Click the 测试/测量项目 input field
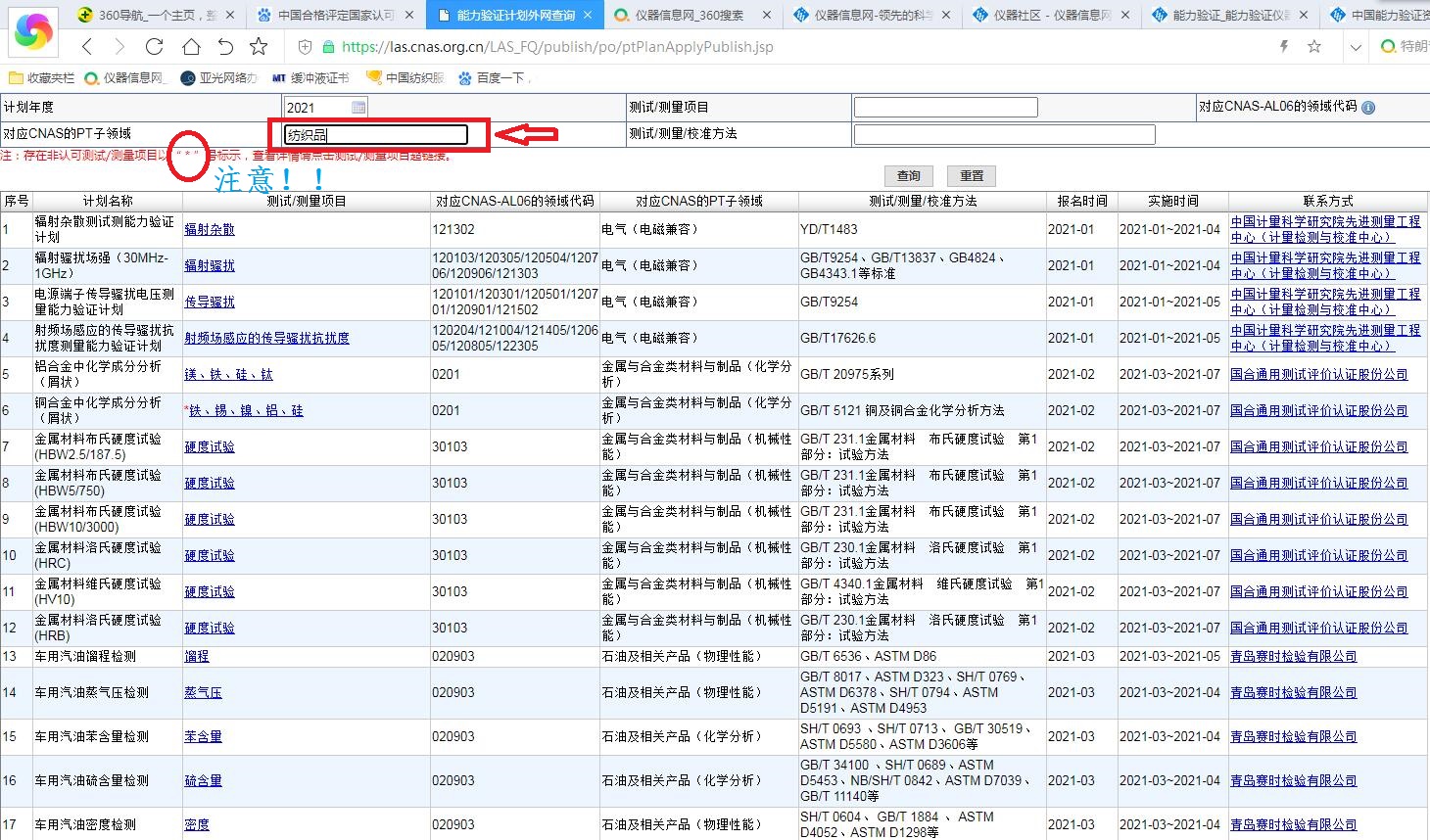 click(945, 107)
